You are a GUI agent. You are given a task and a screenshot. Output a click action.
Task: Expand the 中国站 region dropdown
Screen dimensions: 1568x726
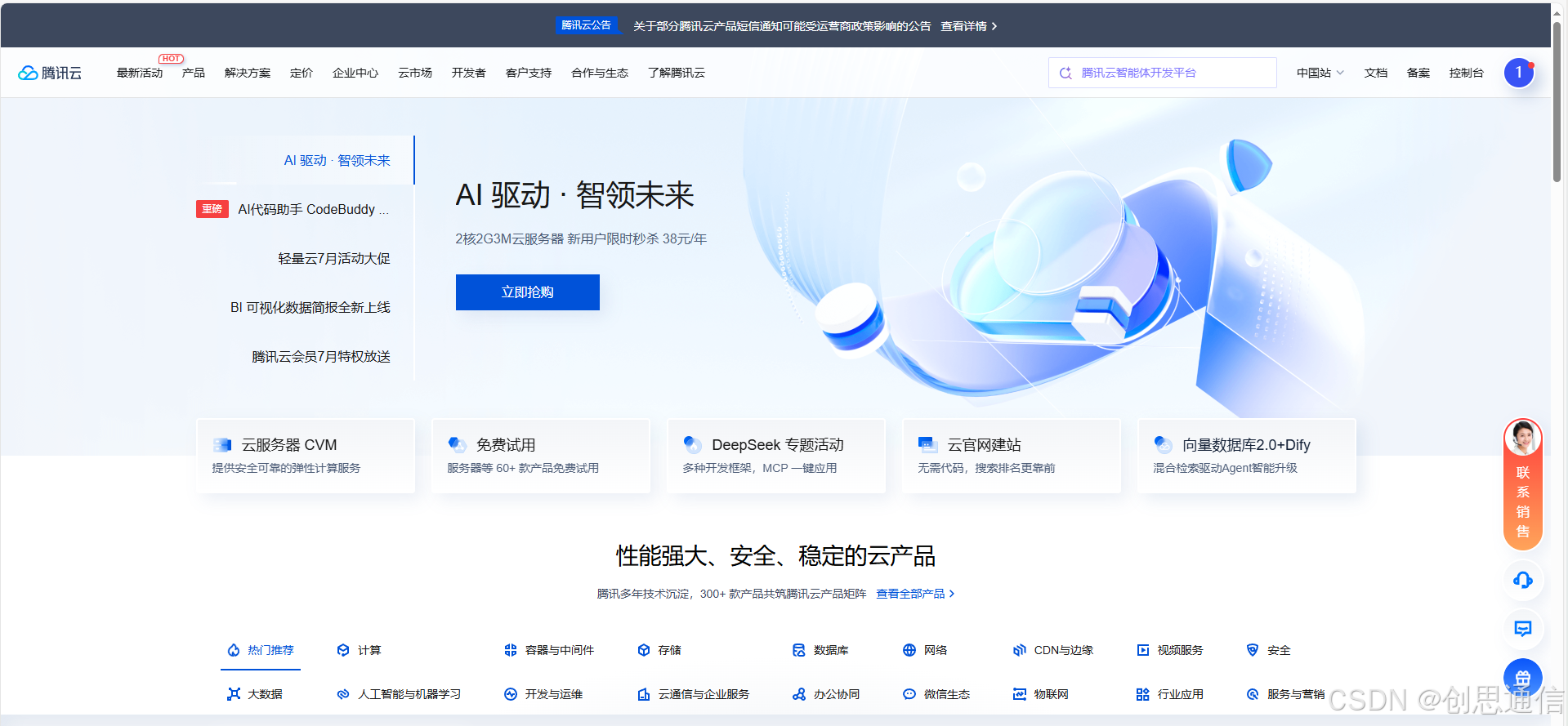point(1320,73)
